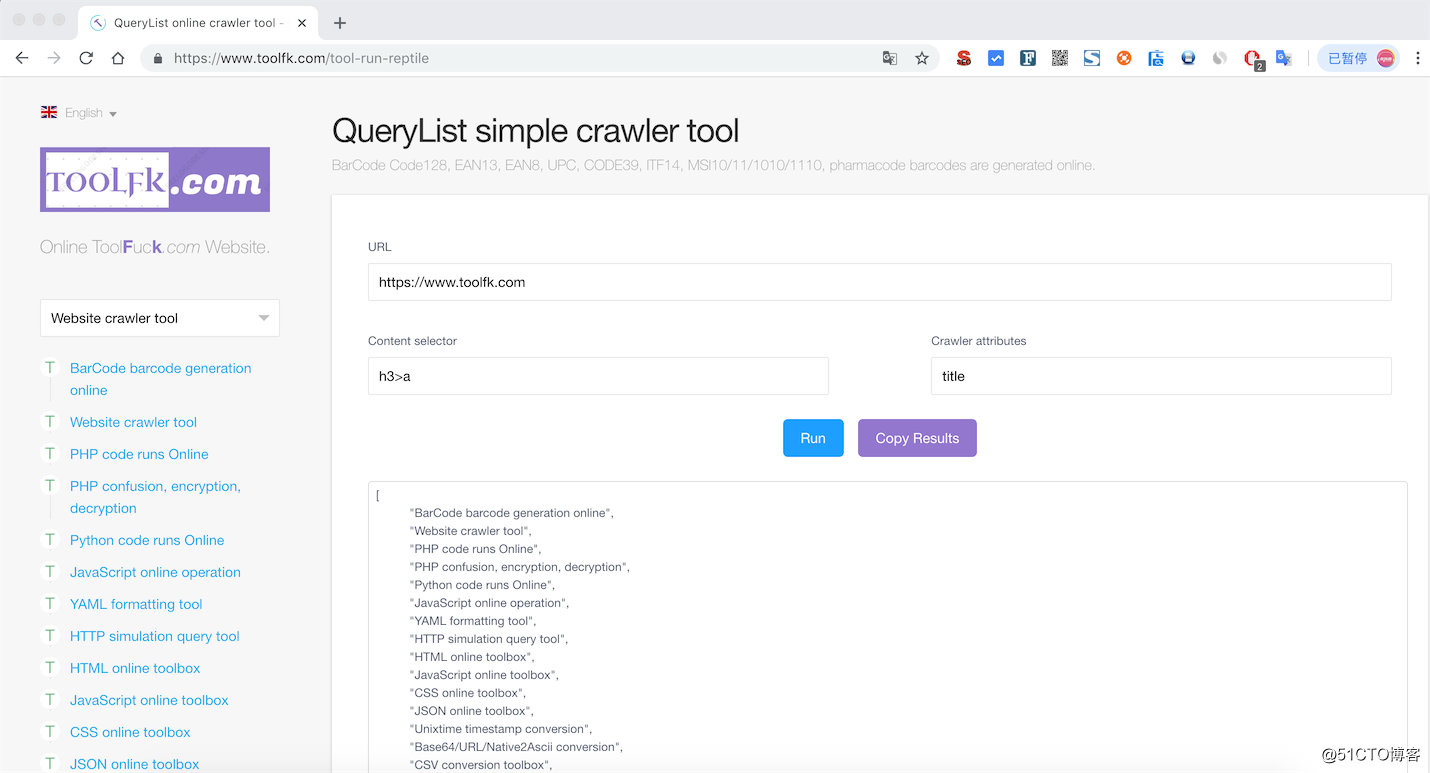Click the TOOLFK.com logo

click(155, 179)
